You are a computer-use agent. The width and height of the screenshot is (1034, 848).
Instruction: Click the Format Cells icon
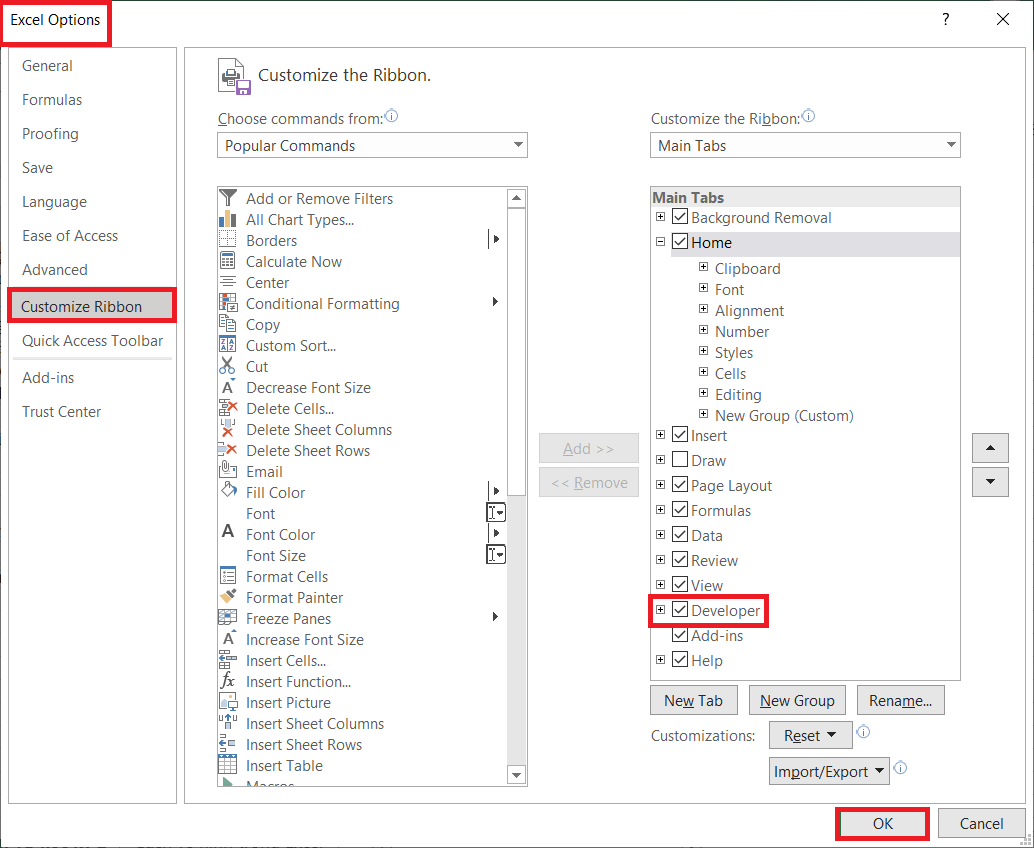(228, 576)
